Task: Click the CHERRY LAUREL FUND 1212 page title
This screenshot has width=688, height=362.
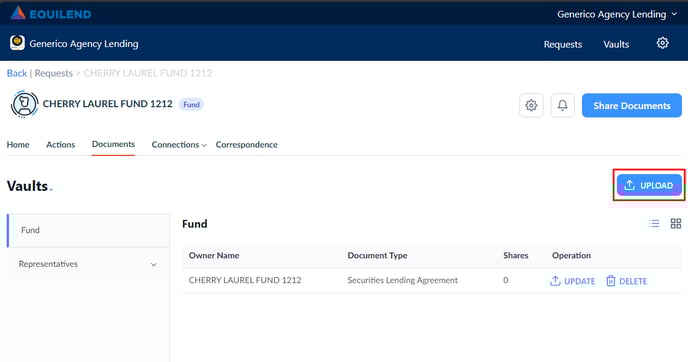Action: 108,104
